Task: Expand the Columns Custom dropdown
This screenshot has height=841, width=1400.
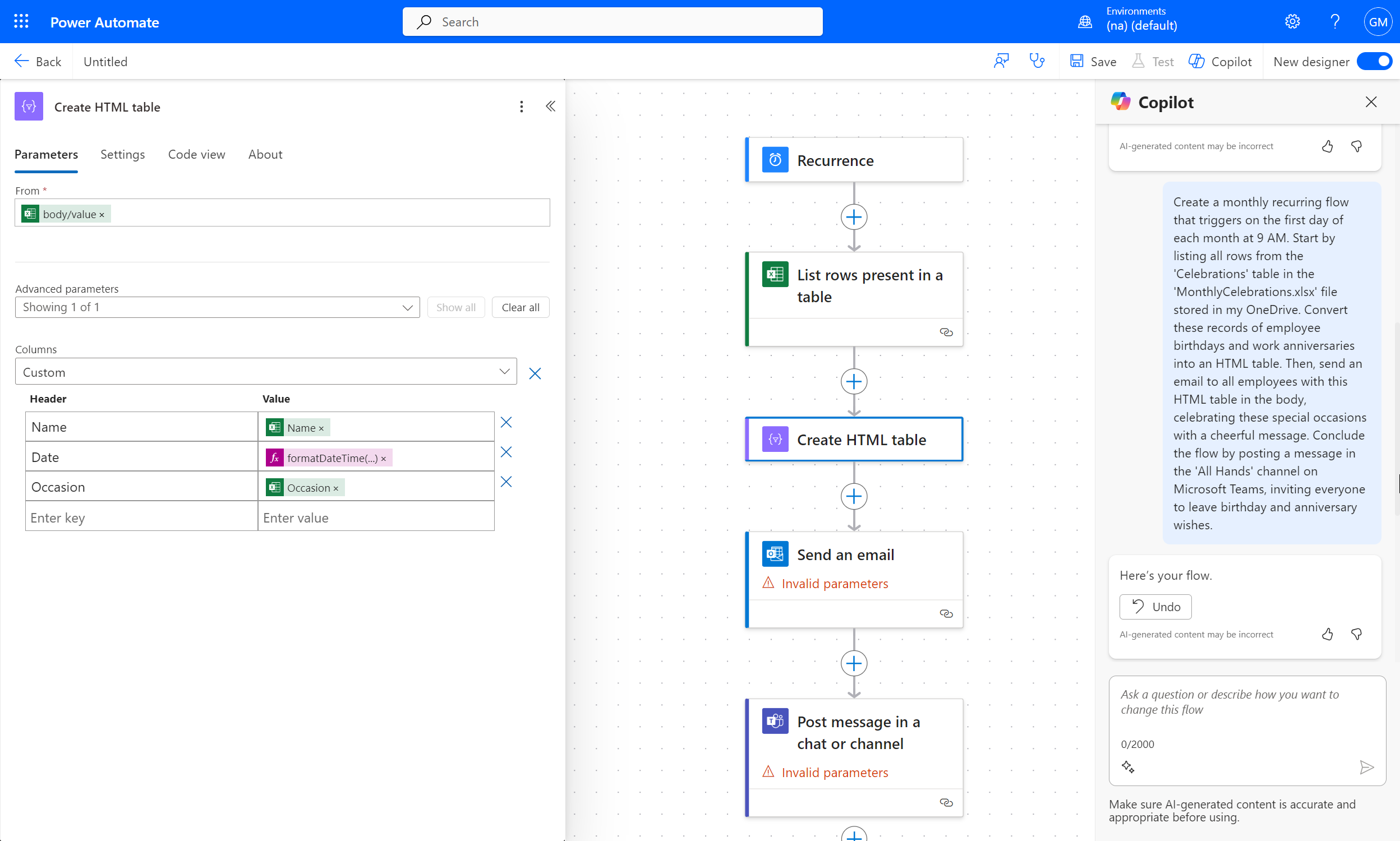Action: pos(265,372)
